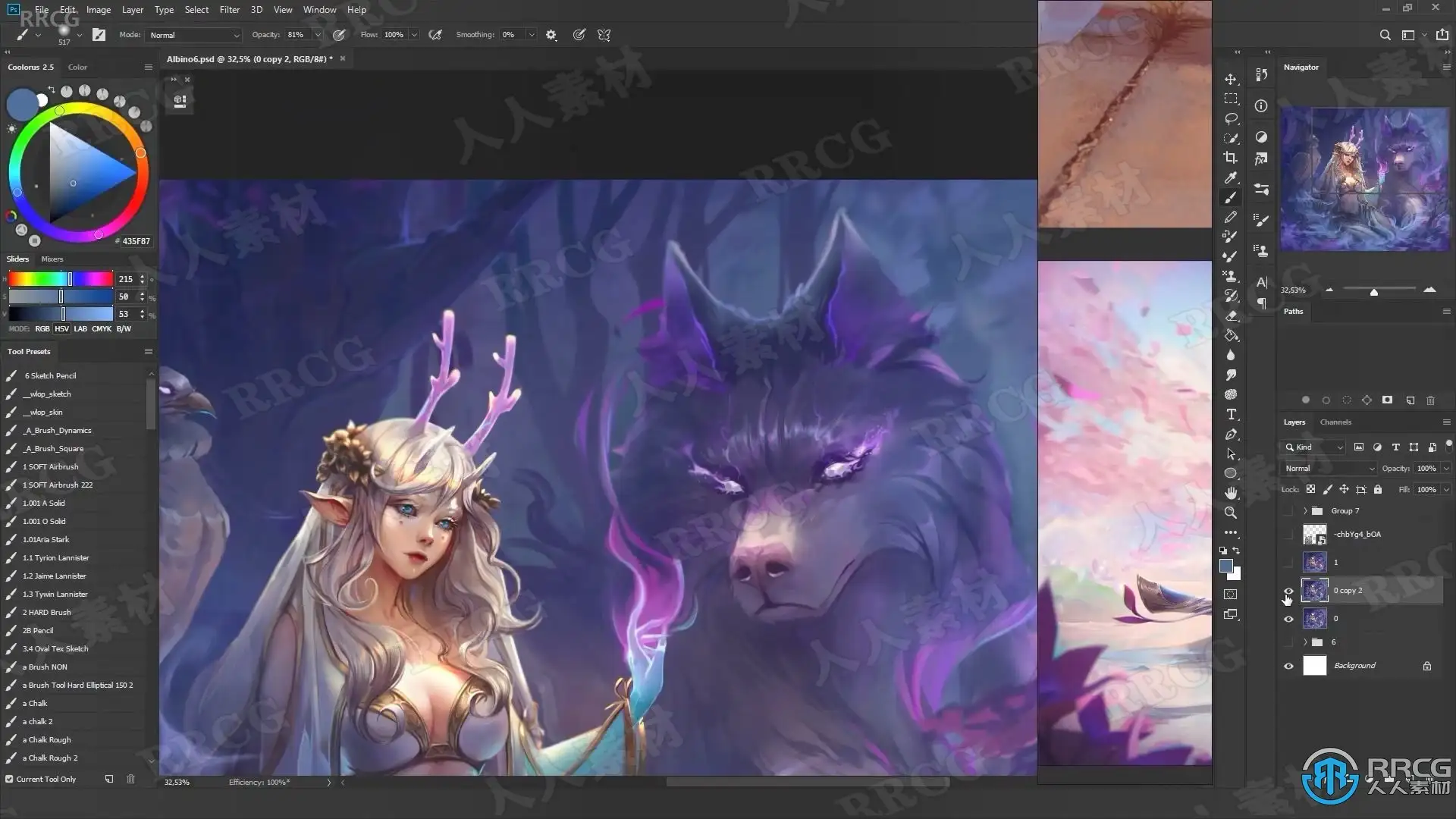Open the brush settings gear in options bar

[551, 35]
